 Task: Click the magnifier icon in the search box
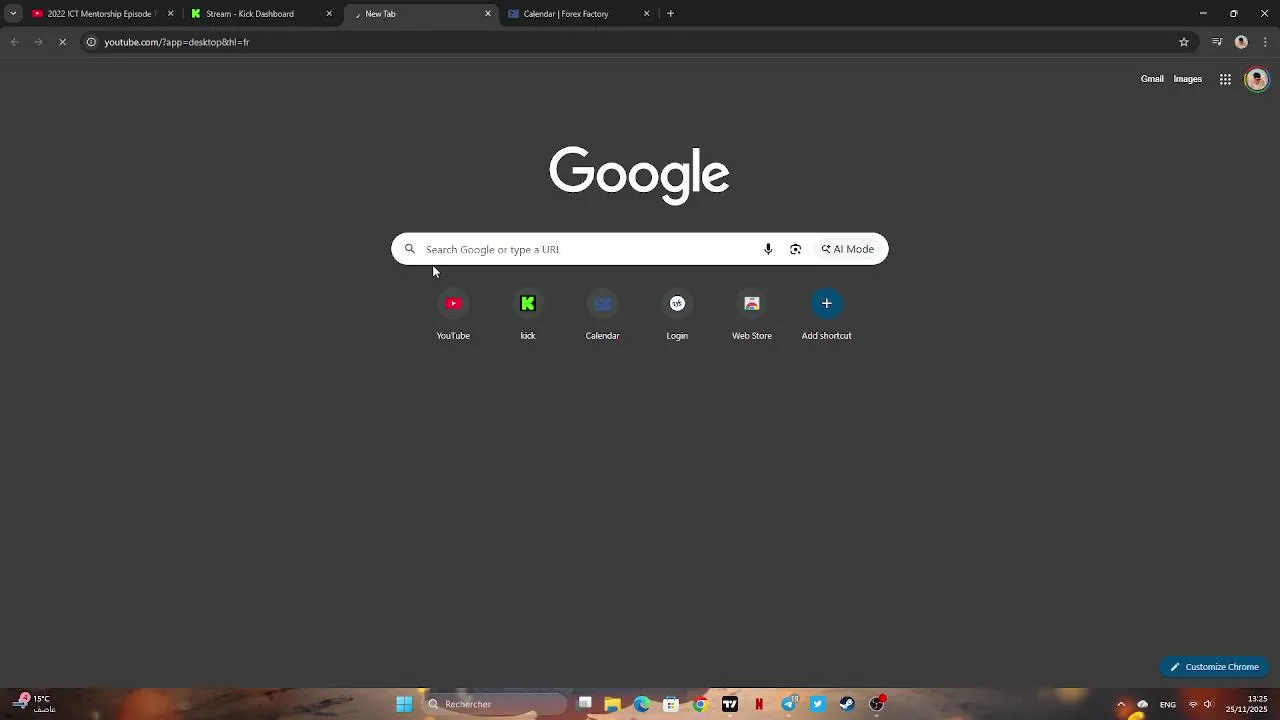click(x=409, y=249)
